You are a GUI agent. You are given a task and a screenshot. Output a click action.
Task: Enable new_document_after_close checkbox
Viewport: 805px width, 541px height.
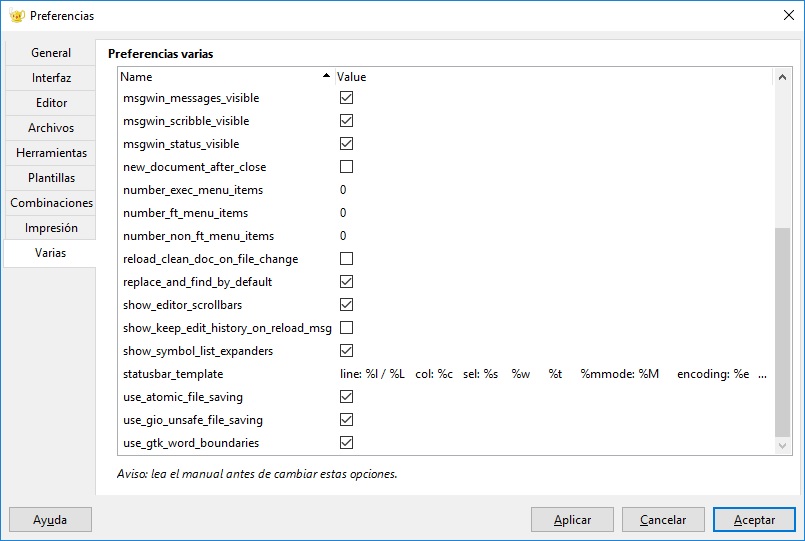[347, 167]
